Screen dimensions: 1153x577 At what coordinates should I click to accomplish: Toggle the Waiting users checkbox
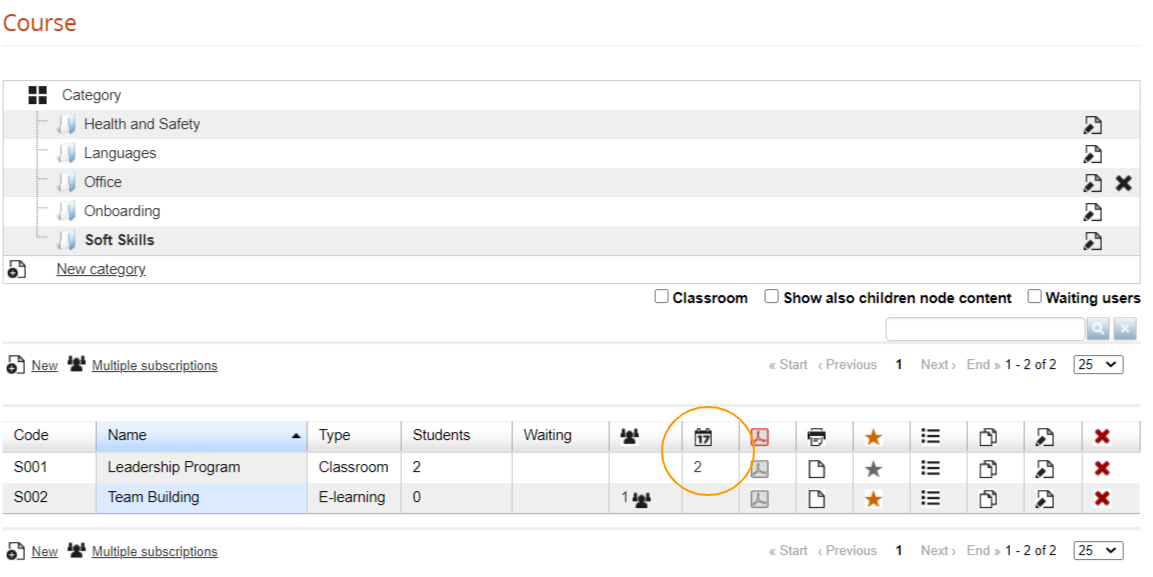1034,297
